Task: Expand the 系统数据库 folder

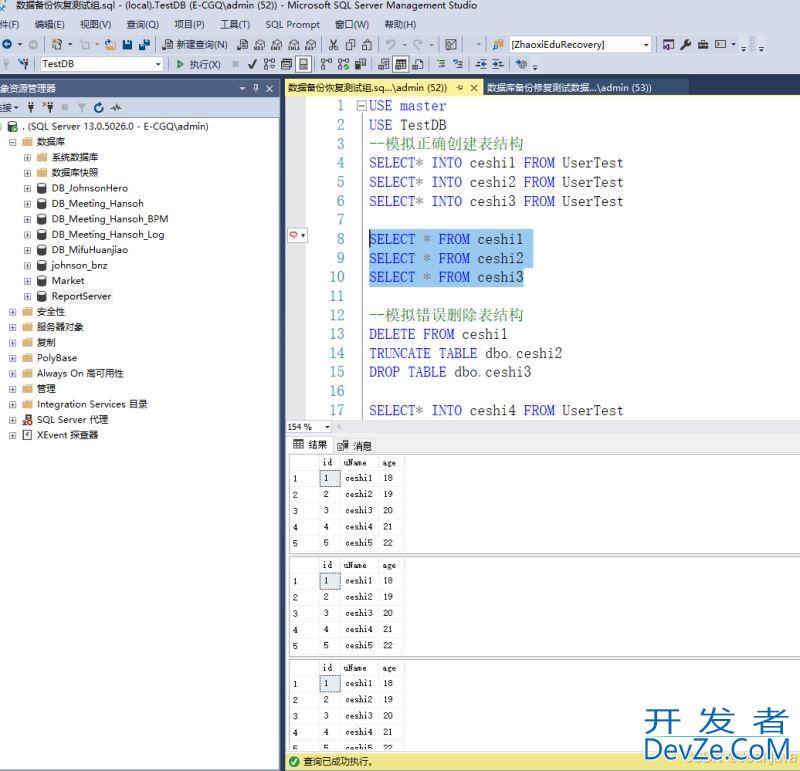Action: click(28, 158)
